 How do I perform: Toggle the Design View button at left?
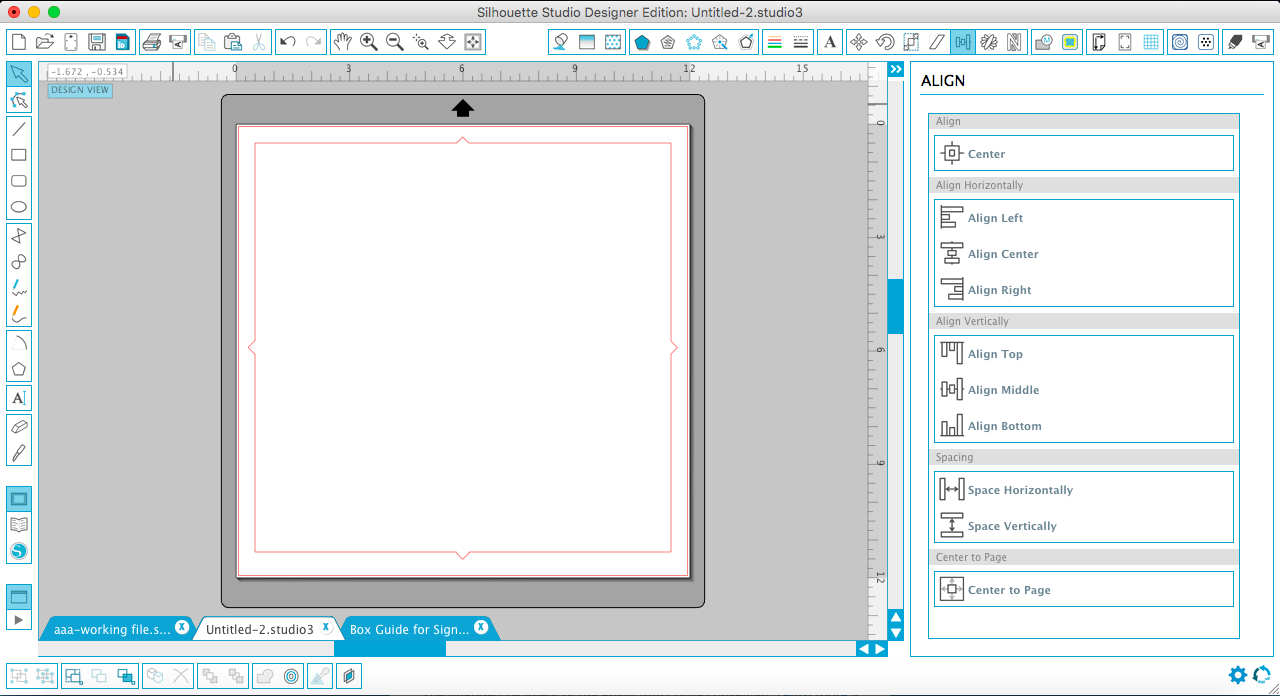(x=19, y=499)
